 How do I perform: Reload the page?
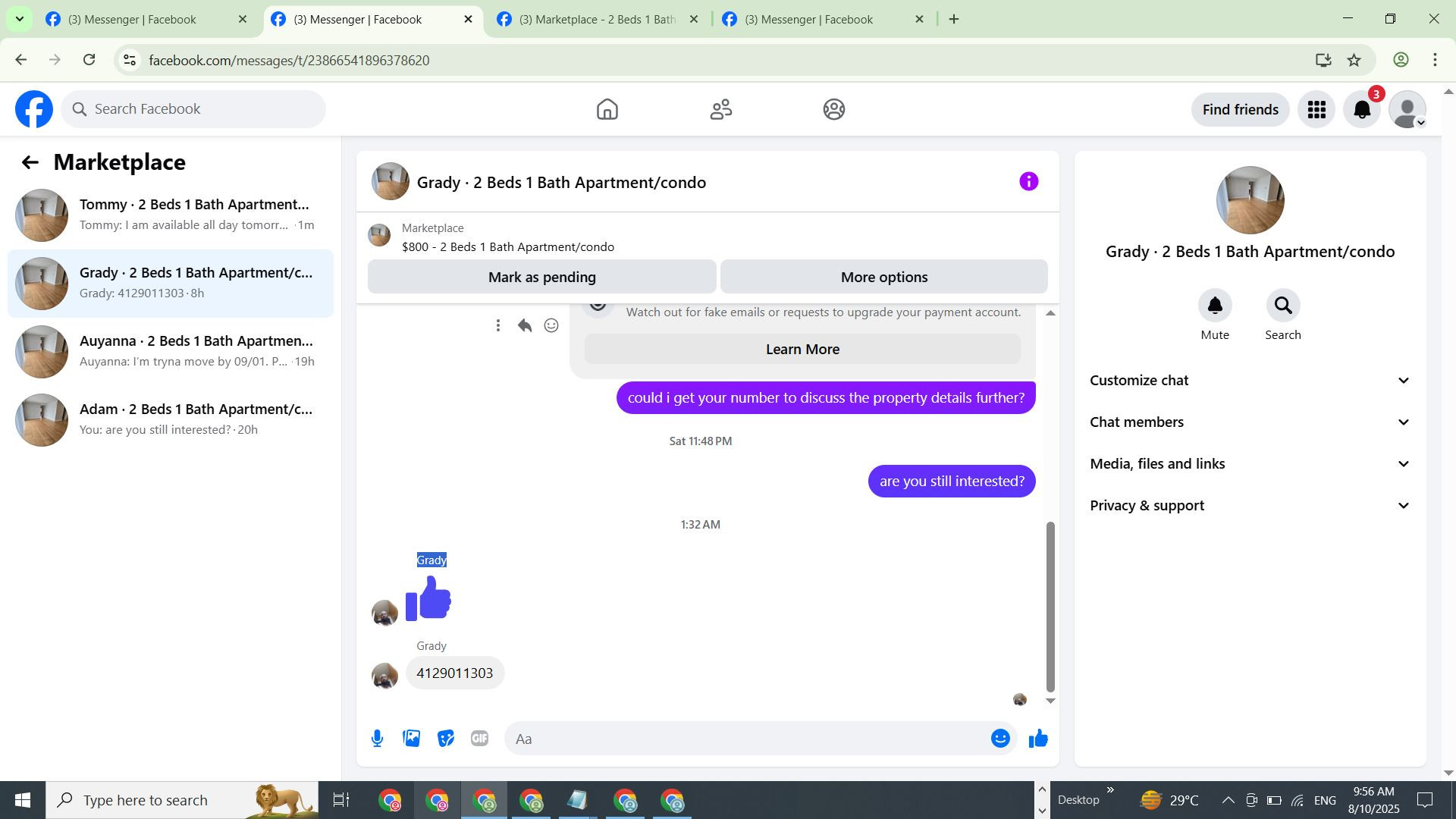click(x=89, y=60)
